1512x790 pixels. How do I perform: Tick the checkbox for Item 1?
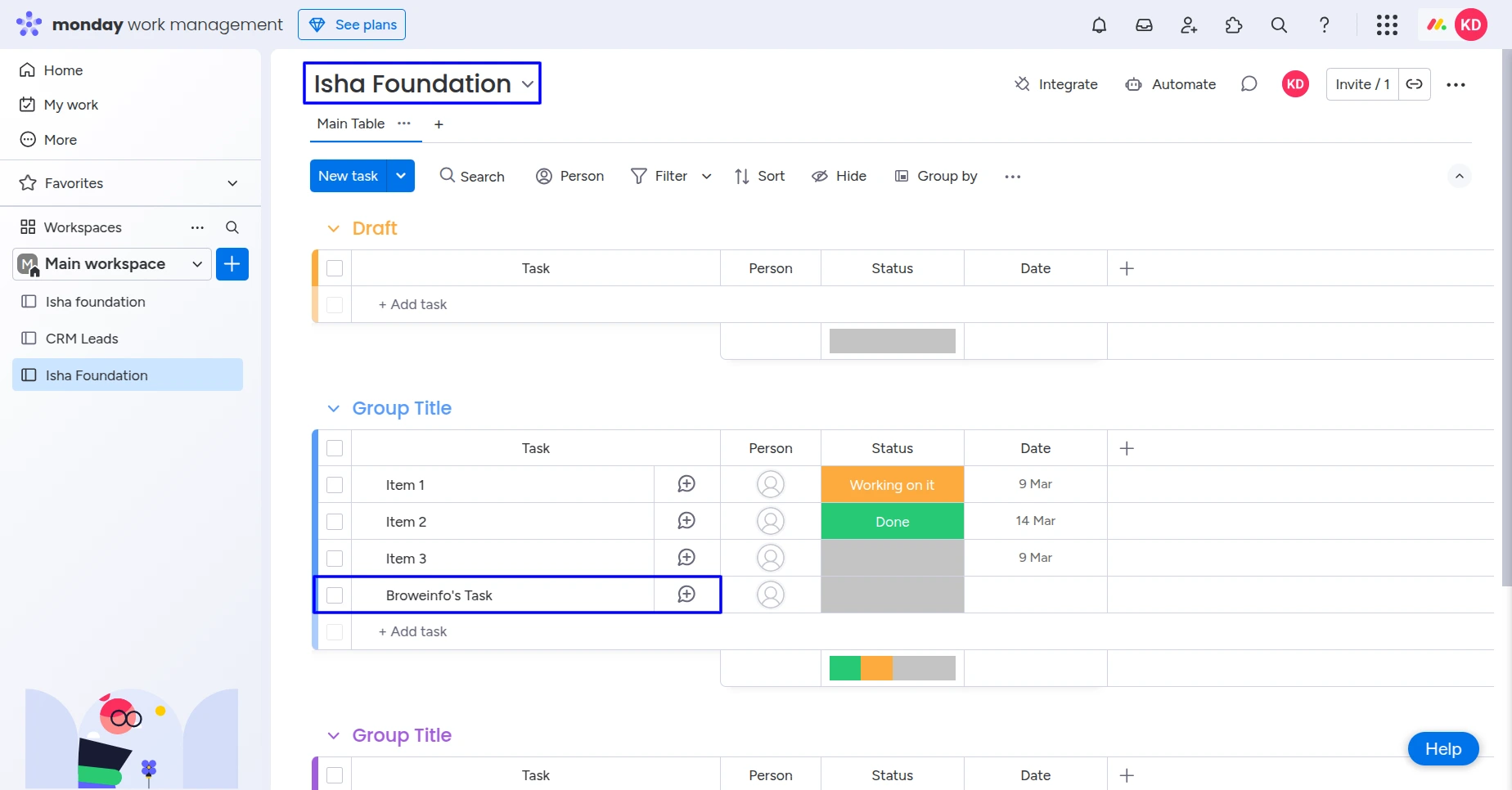pyautogui.click(x=335, y=485)
